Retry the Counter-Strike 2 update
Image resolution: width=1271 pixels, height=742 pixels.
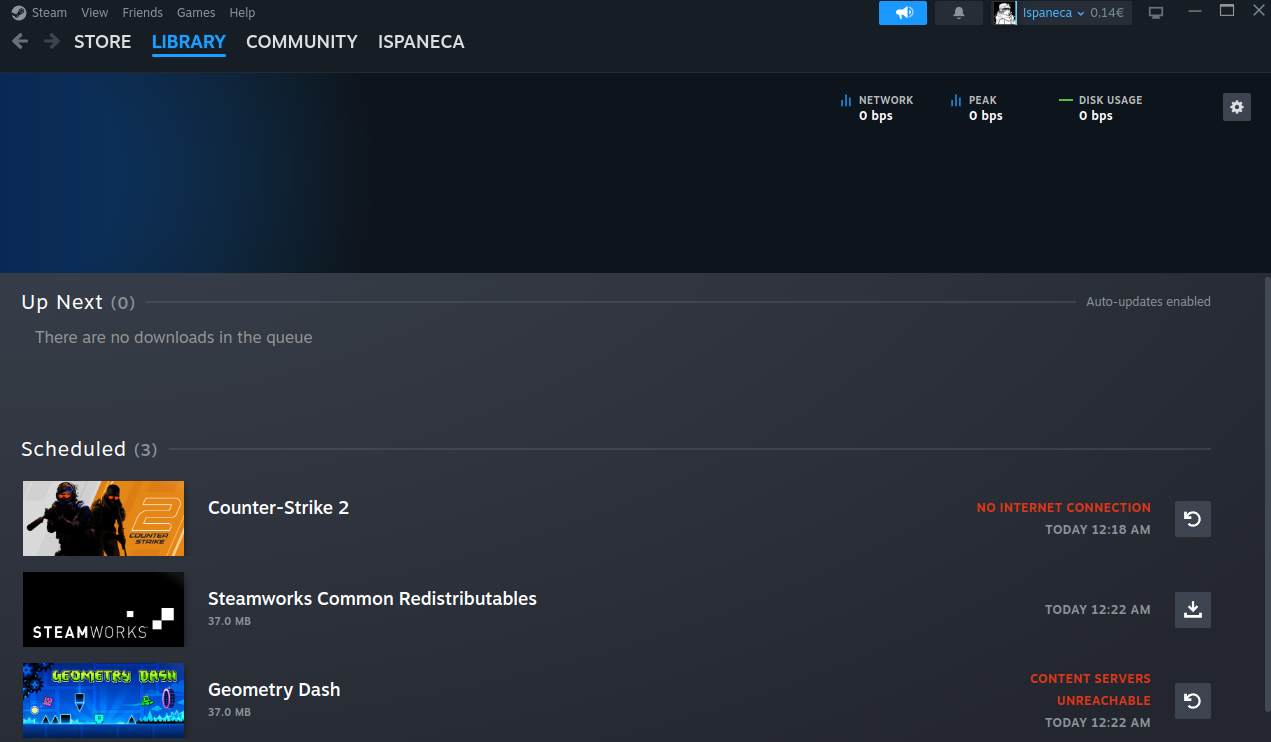(1193, 519)
